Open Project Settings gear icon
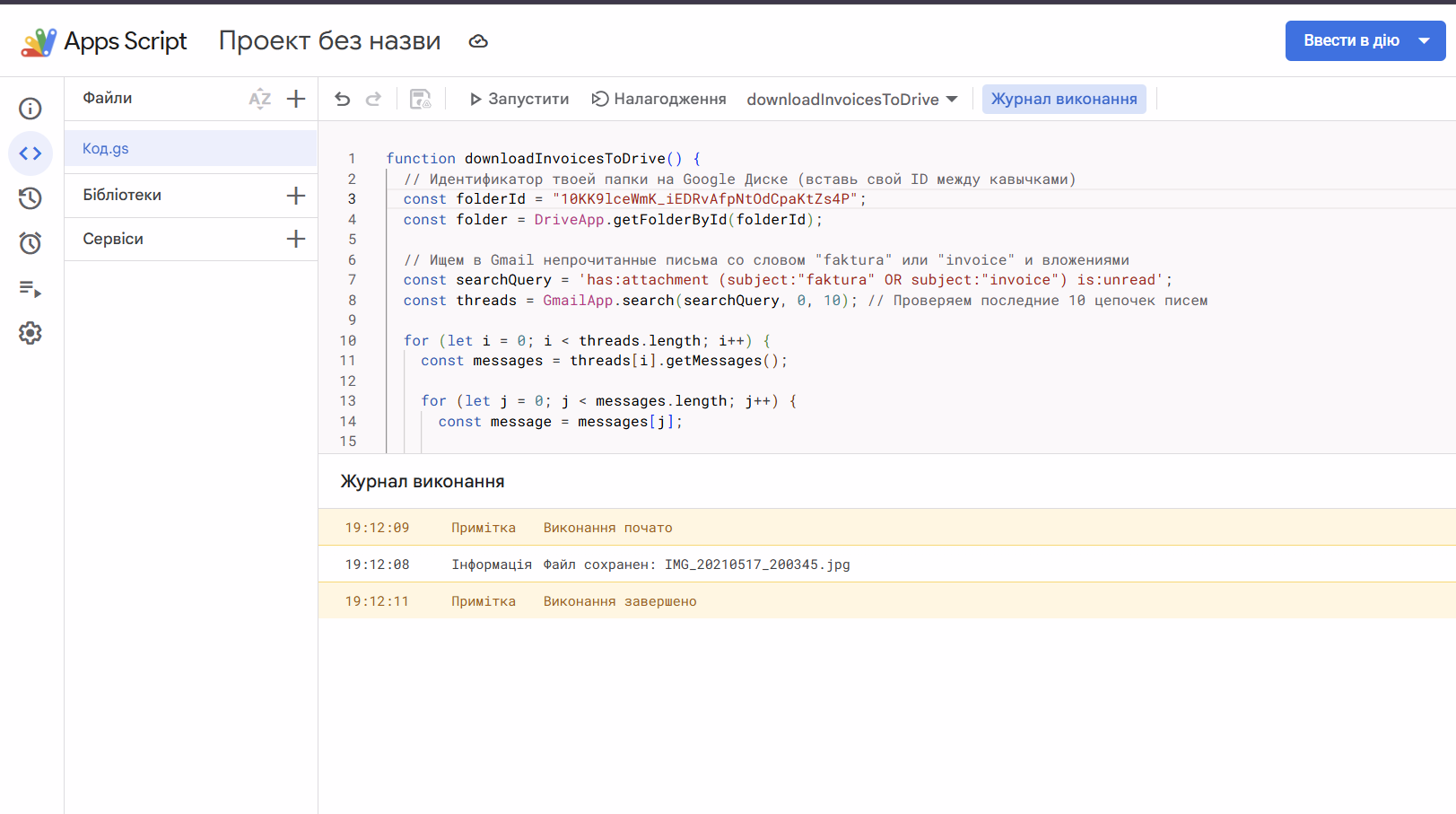This screenshot has height=814, width=1456. (x=31, y=333)
